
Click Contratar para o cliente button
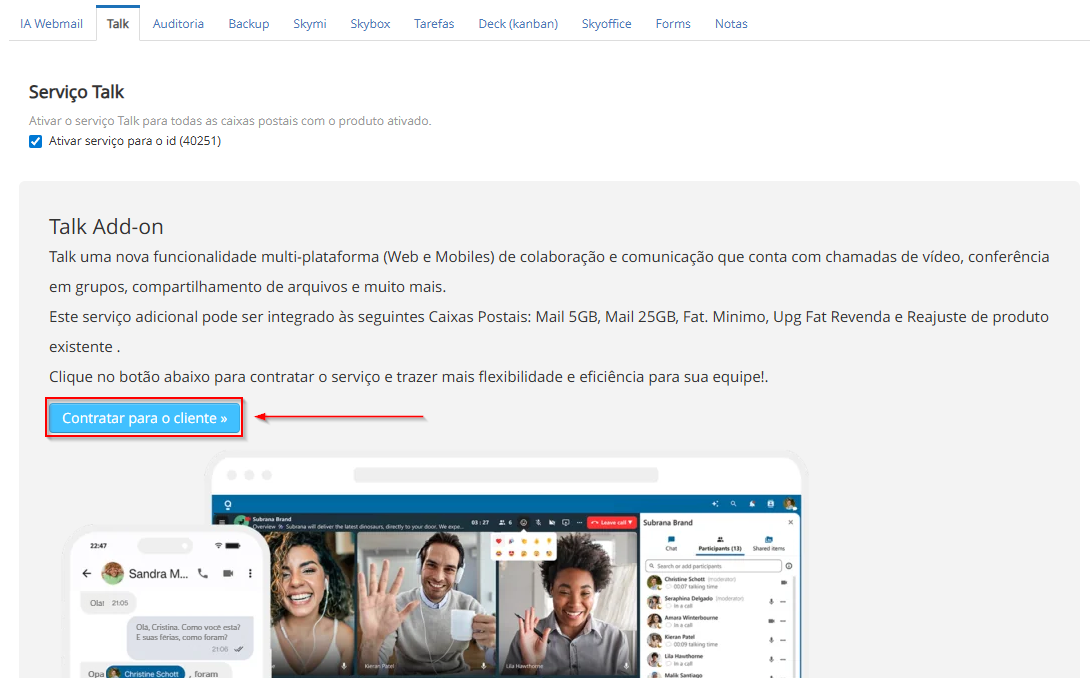[x=145, y=418]
